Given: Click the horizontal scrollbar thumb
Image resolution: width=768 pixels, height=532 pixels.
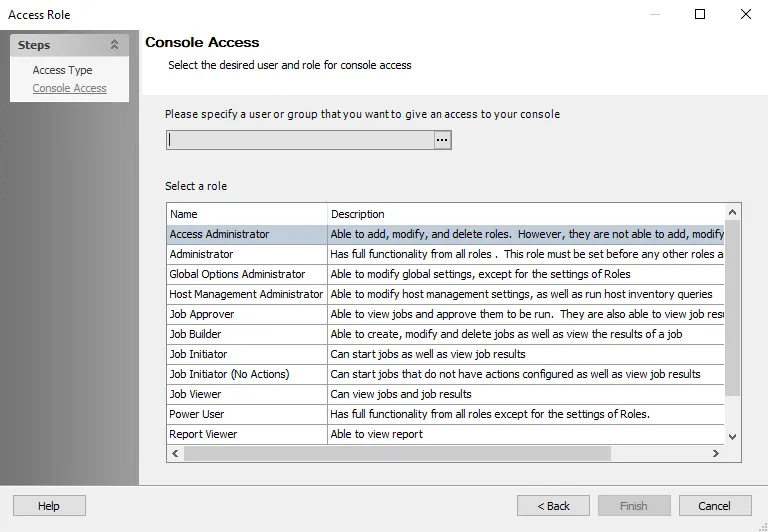Looking at the screenshot, I should click(397, 454).
